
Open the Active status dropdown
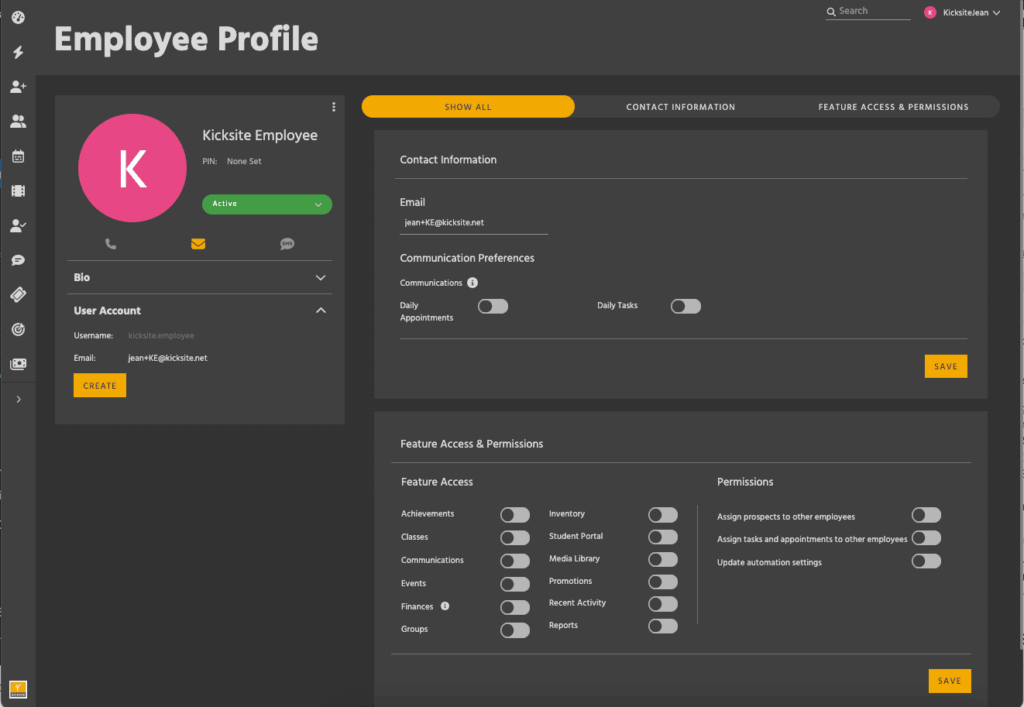coord(267,204)
